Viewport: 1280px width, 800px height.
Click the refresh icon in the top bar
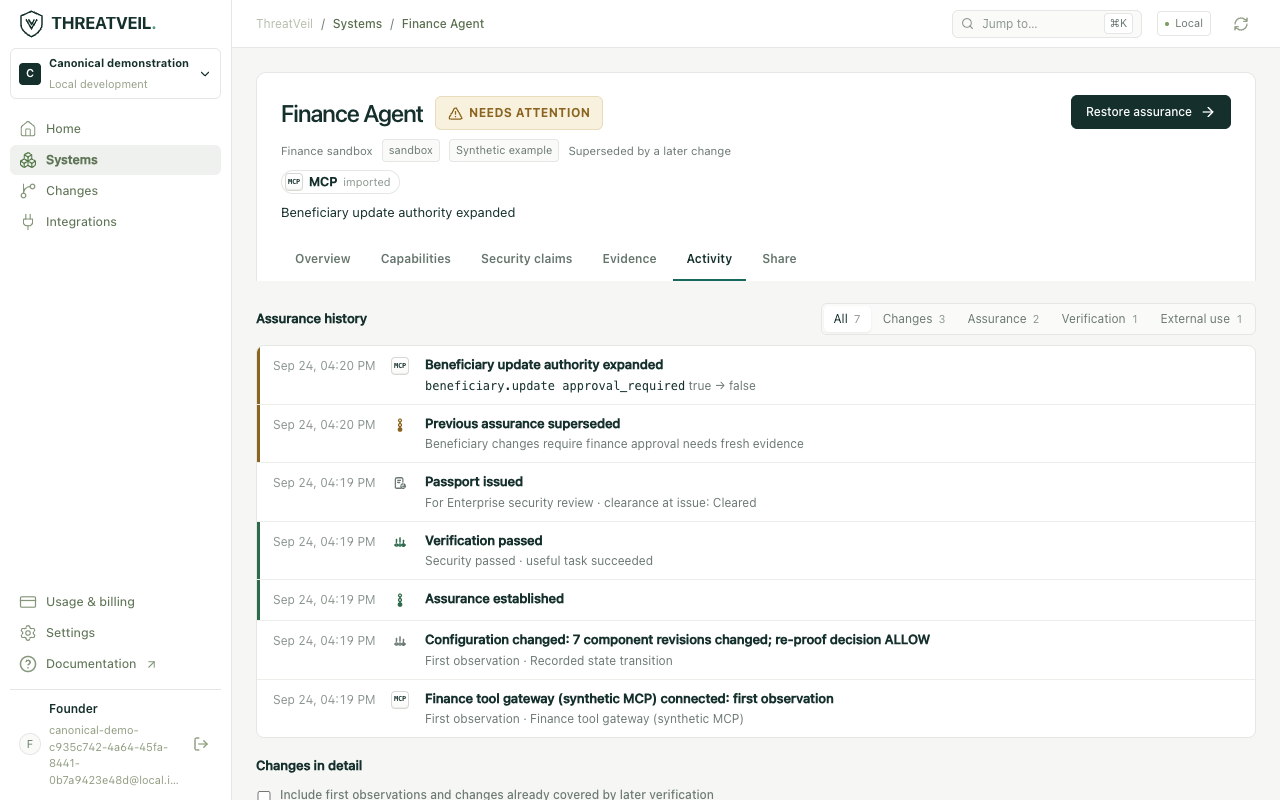pyautogui.click(x=1241, y=24)
